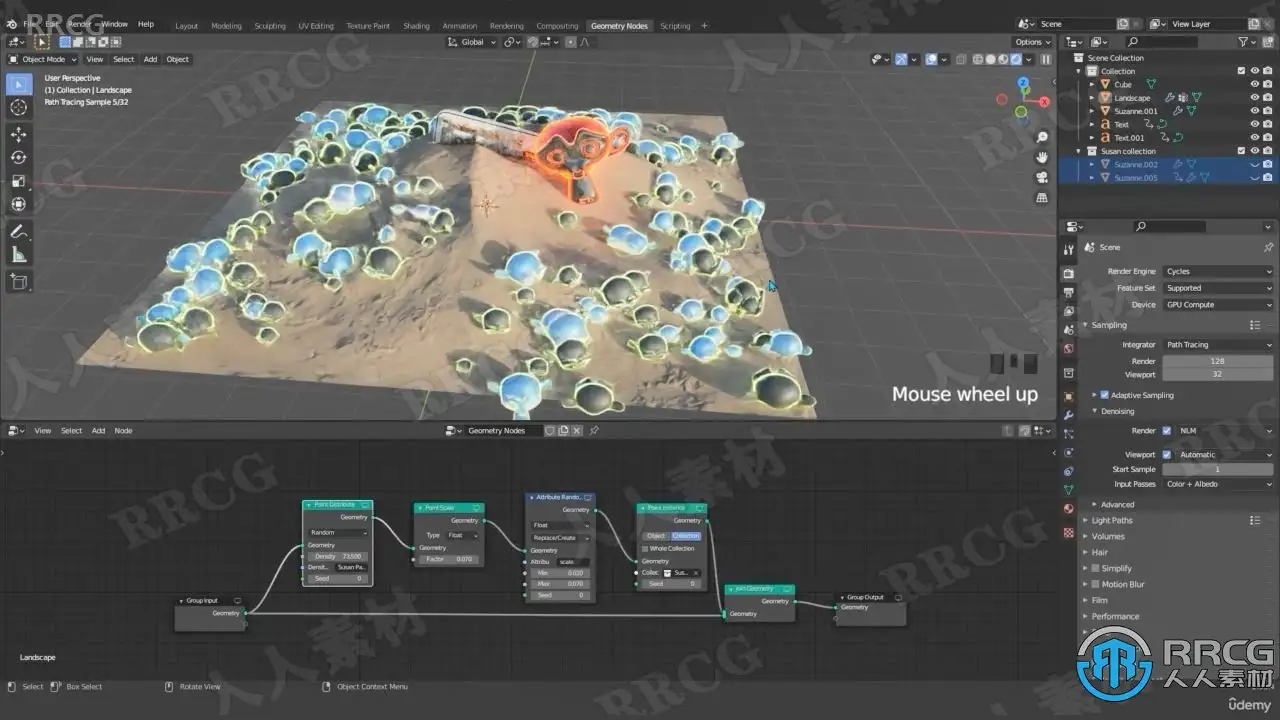
Task: Toggle the camera view icon in viewport
Action: click(x=1042, y=177)
